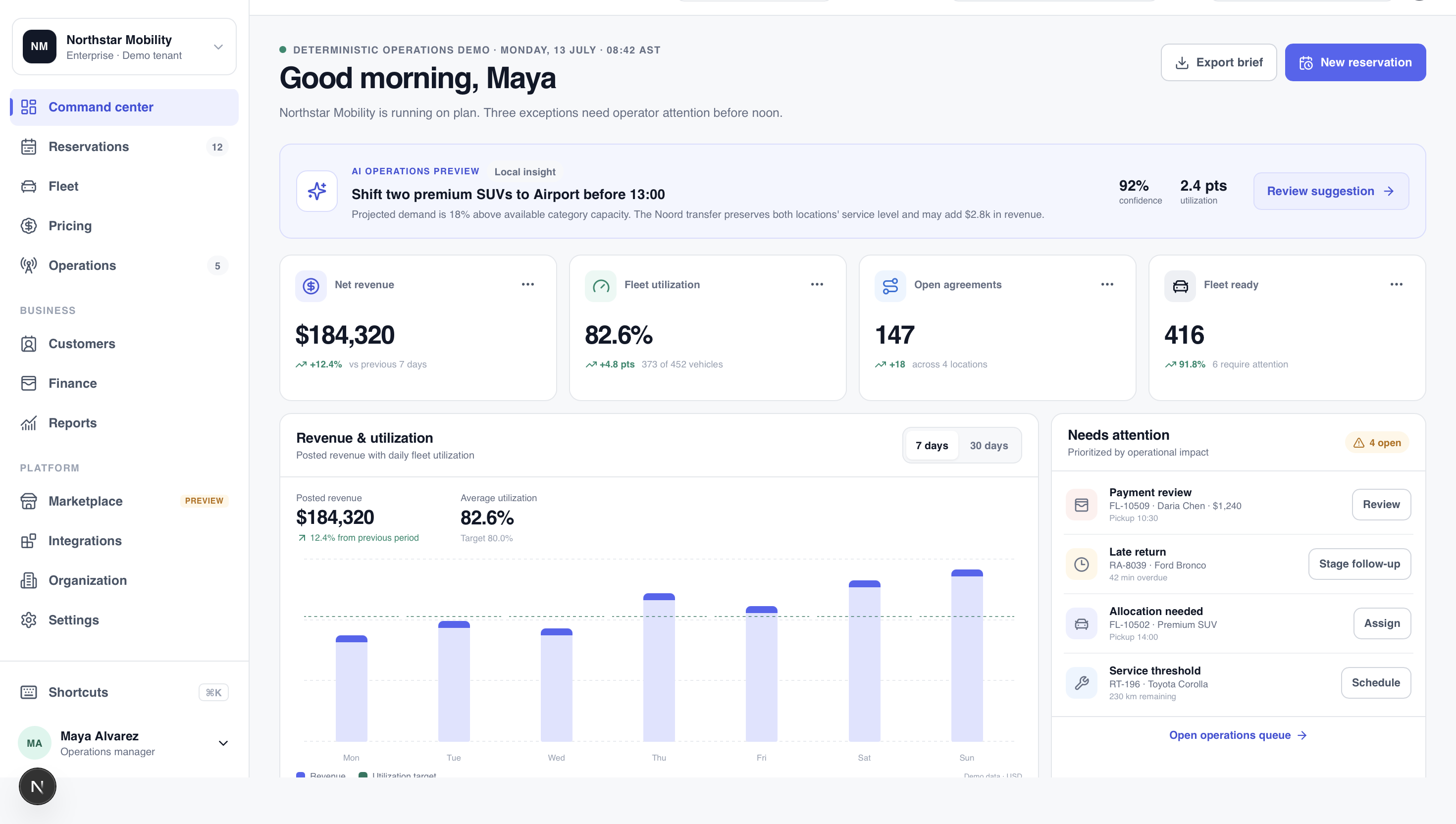The width and height of the screenshot is (1456, 824).
Task: Click the '373 of 452 vehicles' text
Action: pyautogui.click(x=682, y=364)
